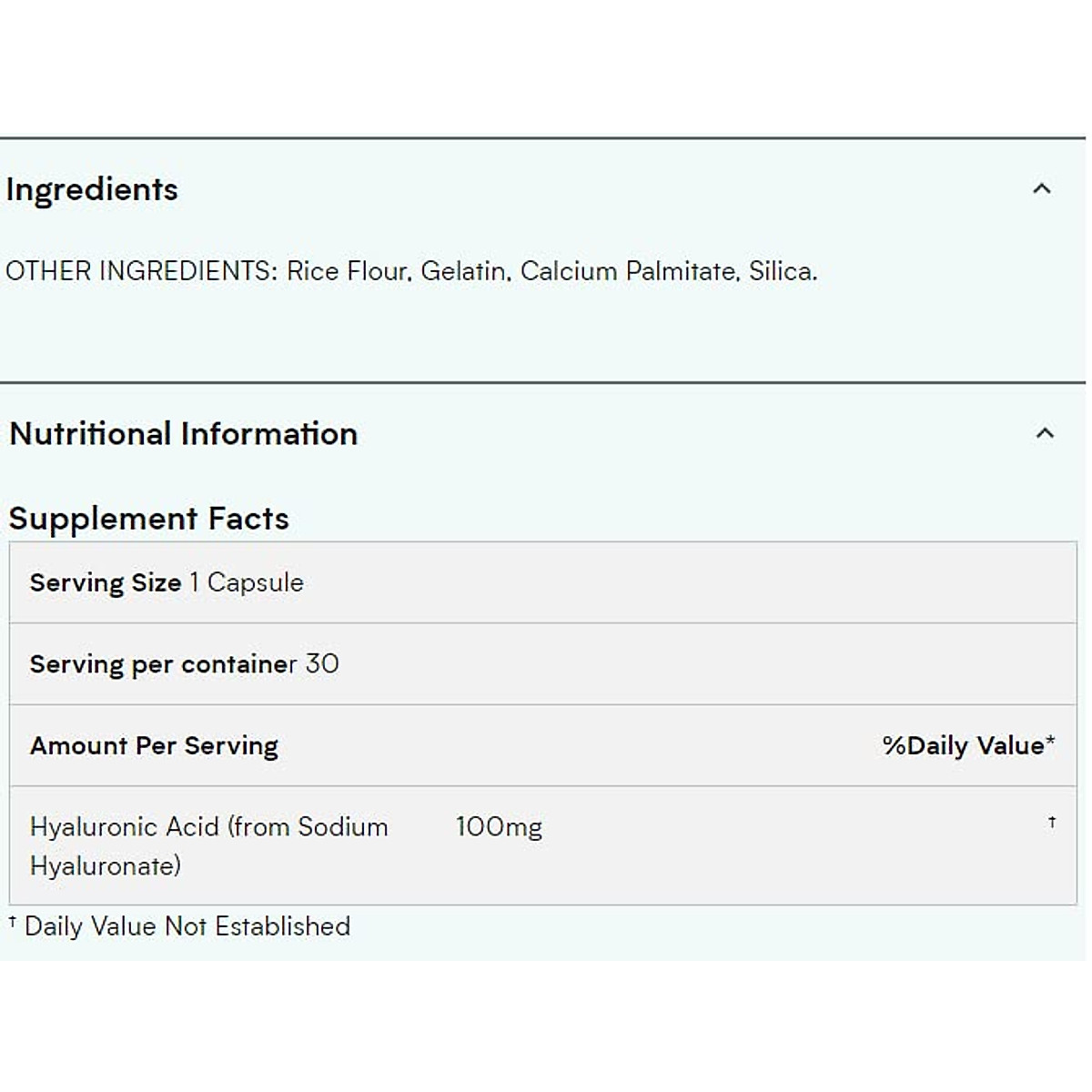Click the servings count '30'
Viewport: 1092px width, 1092px height.
tap(322, 664)
